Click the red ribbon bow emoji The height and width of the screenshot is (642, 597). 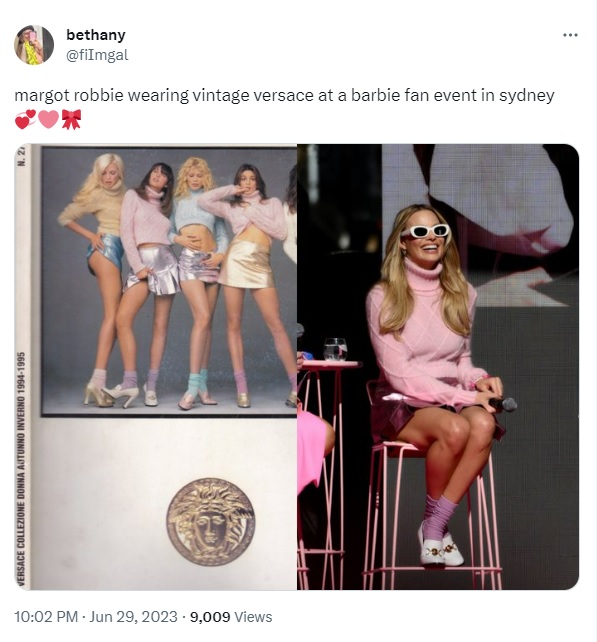pyautogui.click(x=71, y=119)
